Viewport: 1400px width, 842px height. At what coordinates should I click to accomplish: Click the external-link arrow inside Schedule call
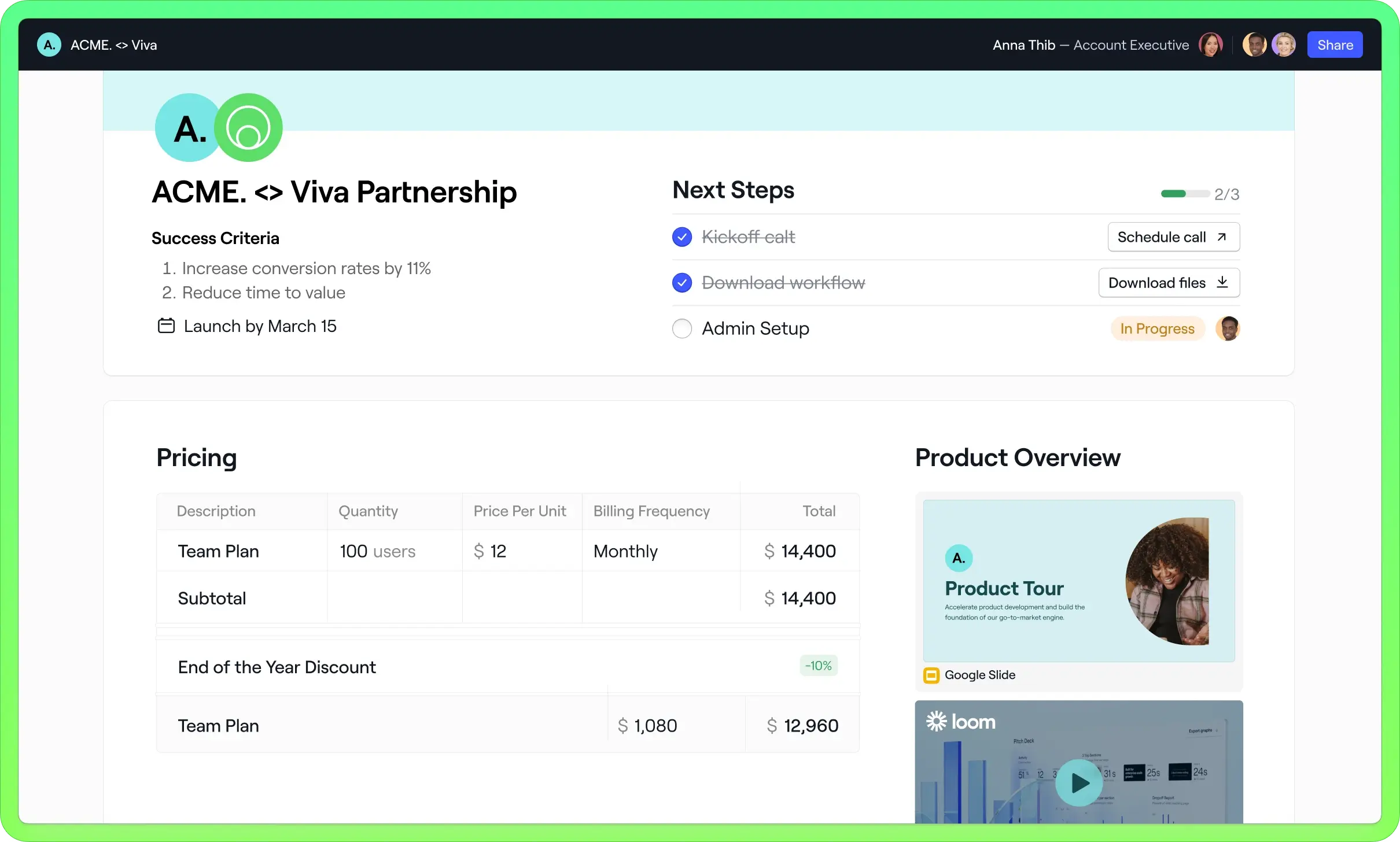(1222, 237)
